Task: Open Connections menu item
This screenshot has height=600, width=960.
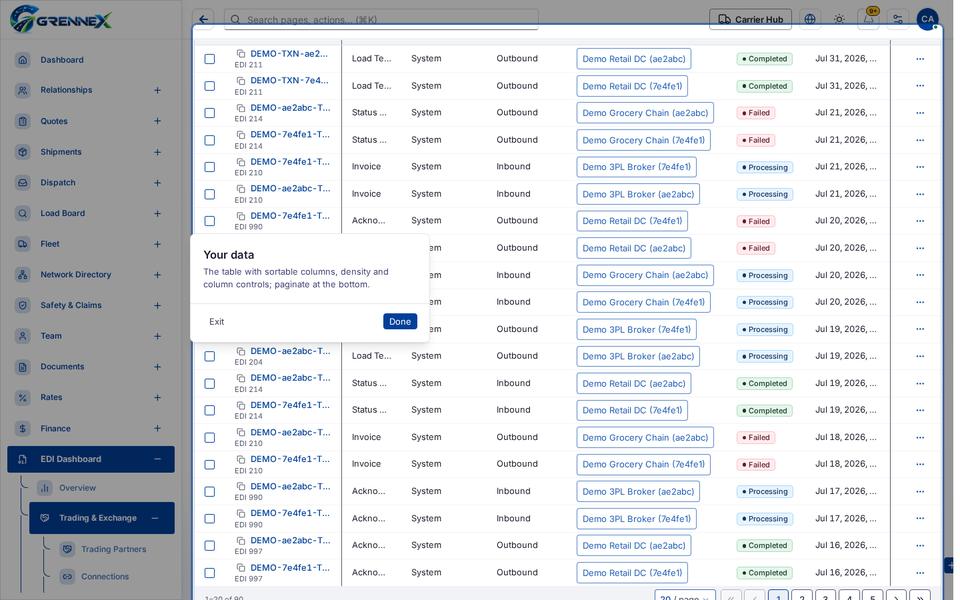Action: 105,577
